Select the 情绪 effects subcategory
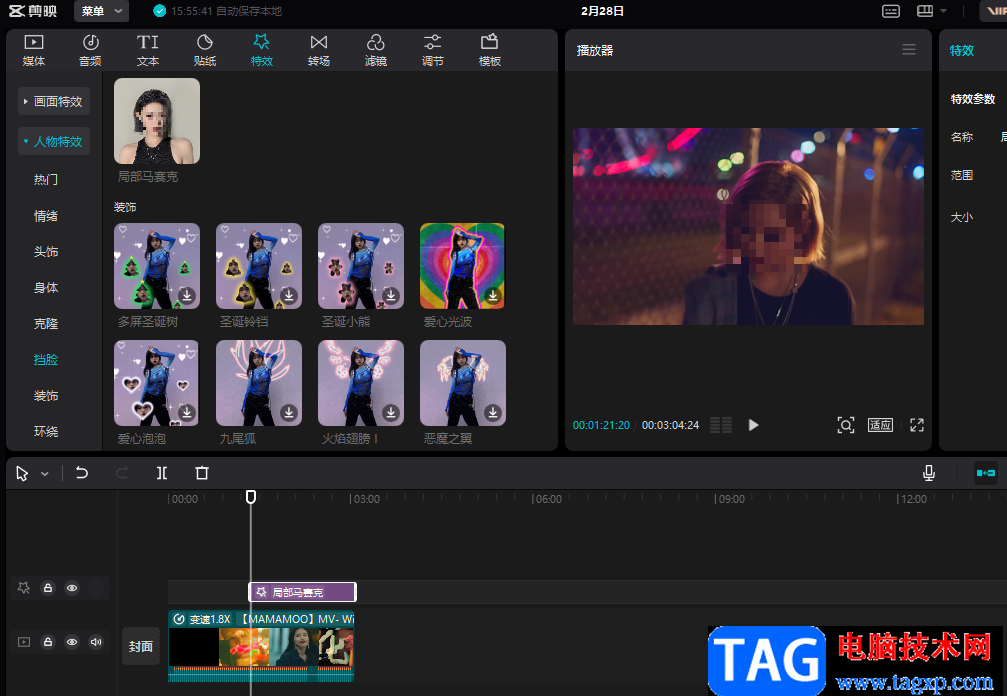The height and width of the screenshot is (696, 1007). (x=46, y=216)
